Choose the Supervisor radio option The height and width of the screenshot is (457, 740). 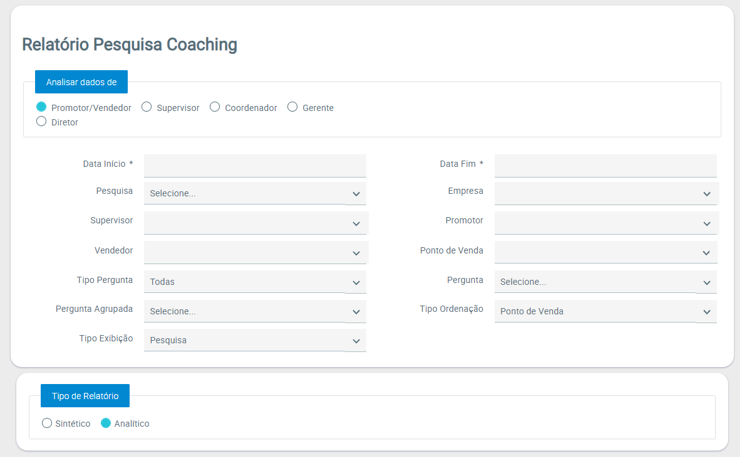point(147,107)
